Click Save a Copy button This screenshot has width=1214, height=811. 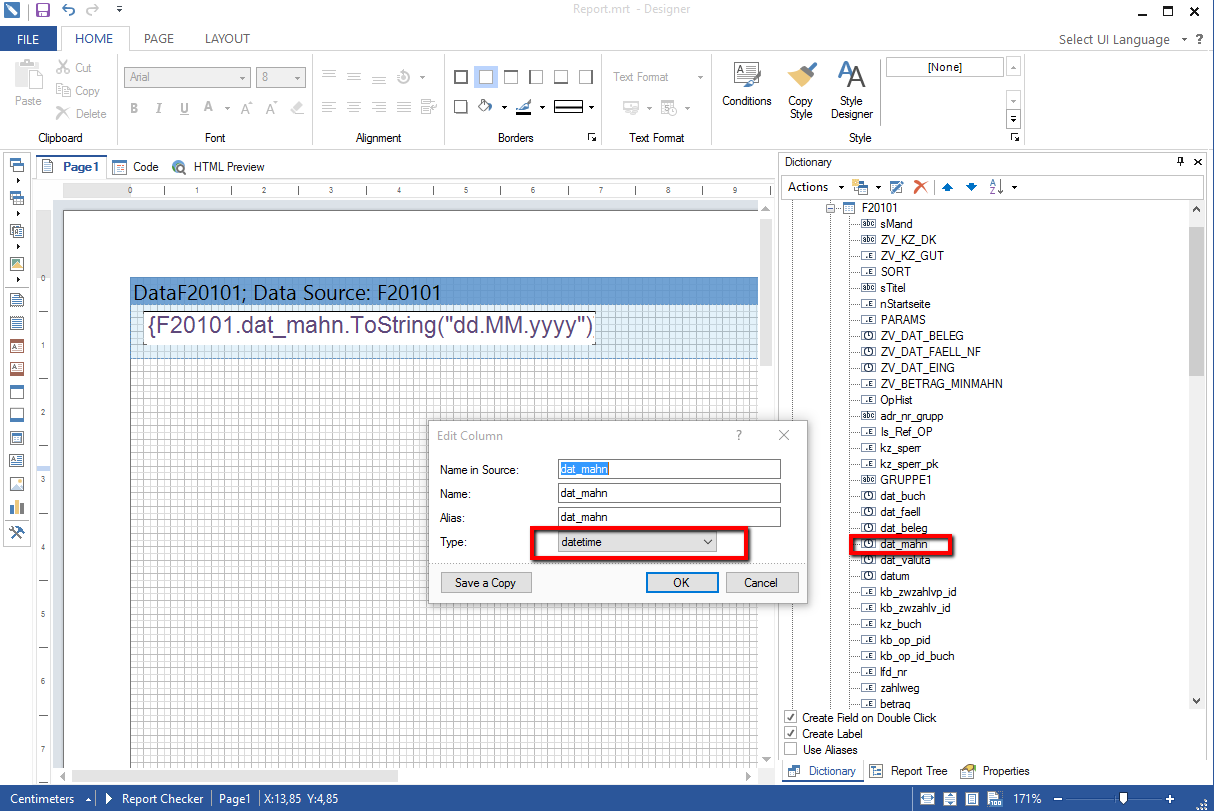pyautogui.click(x=486, y=582)
